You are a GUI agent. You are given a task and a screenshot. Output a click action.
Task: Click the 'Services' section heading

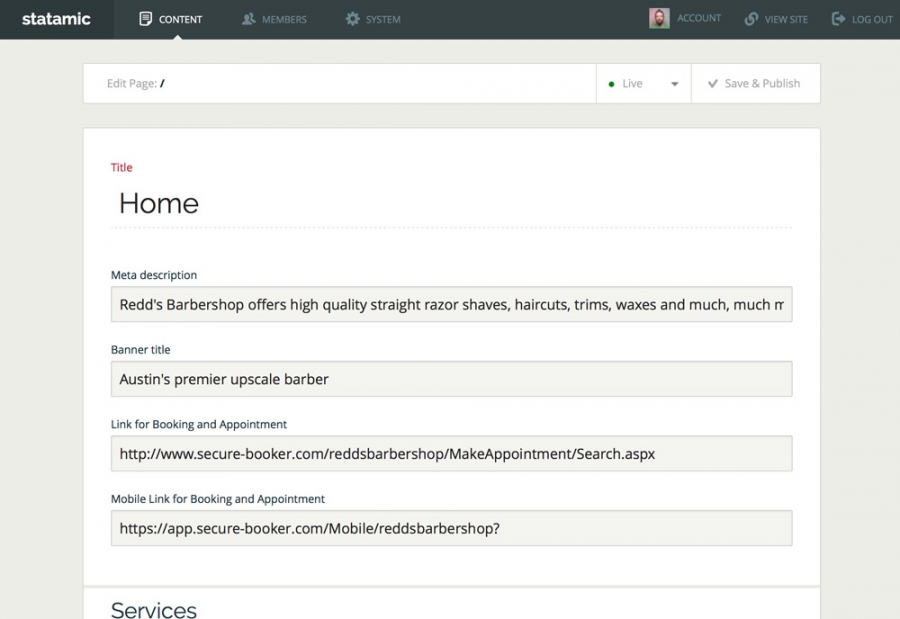pyautogui.click(x=154, y=610)
